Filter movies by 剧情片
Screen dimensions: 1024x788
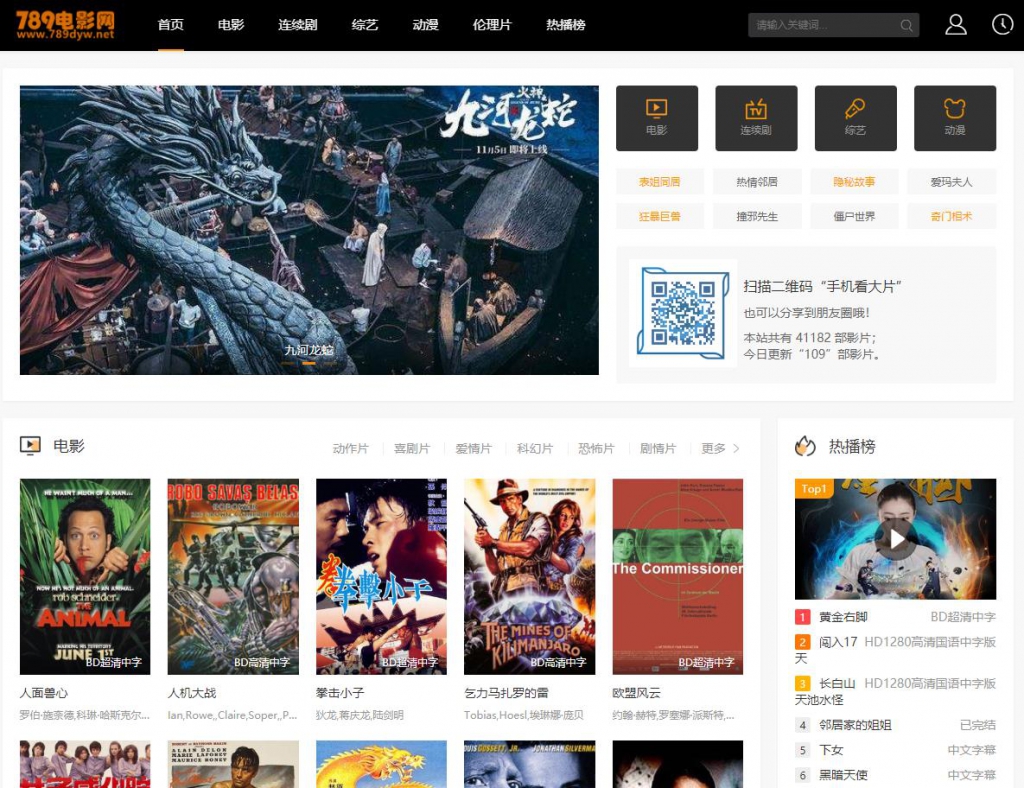coord(658,449)
